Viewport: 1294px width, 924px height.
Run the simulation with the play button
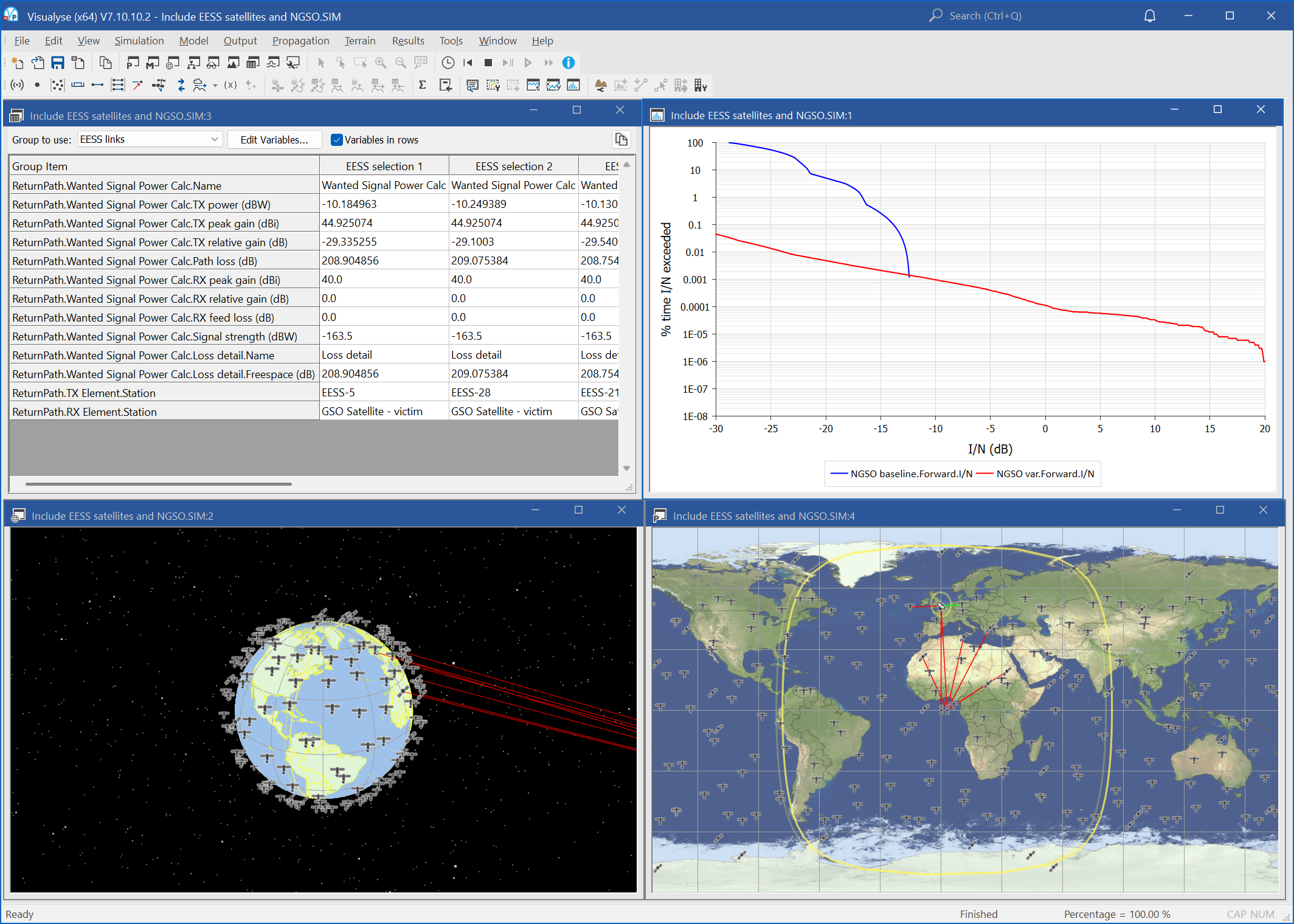coord(528,63)
